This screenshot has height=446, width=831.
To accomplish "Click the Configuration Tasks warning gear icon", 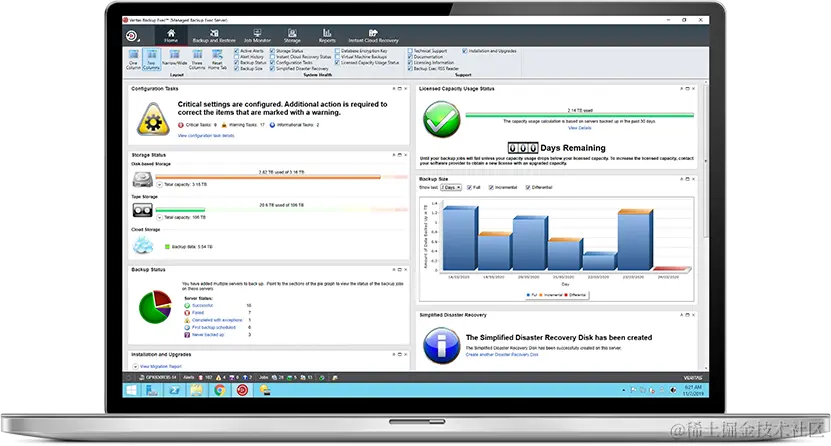I will click(153, 119).
